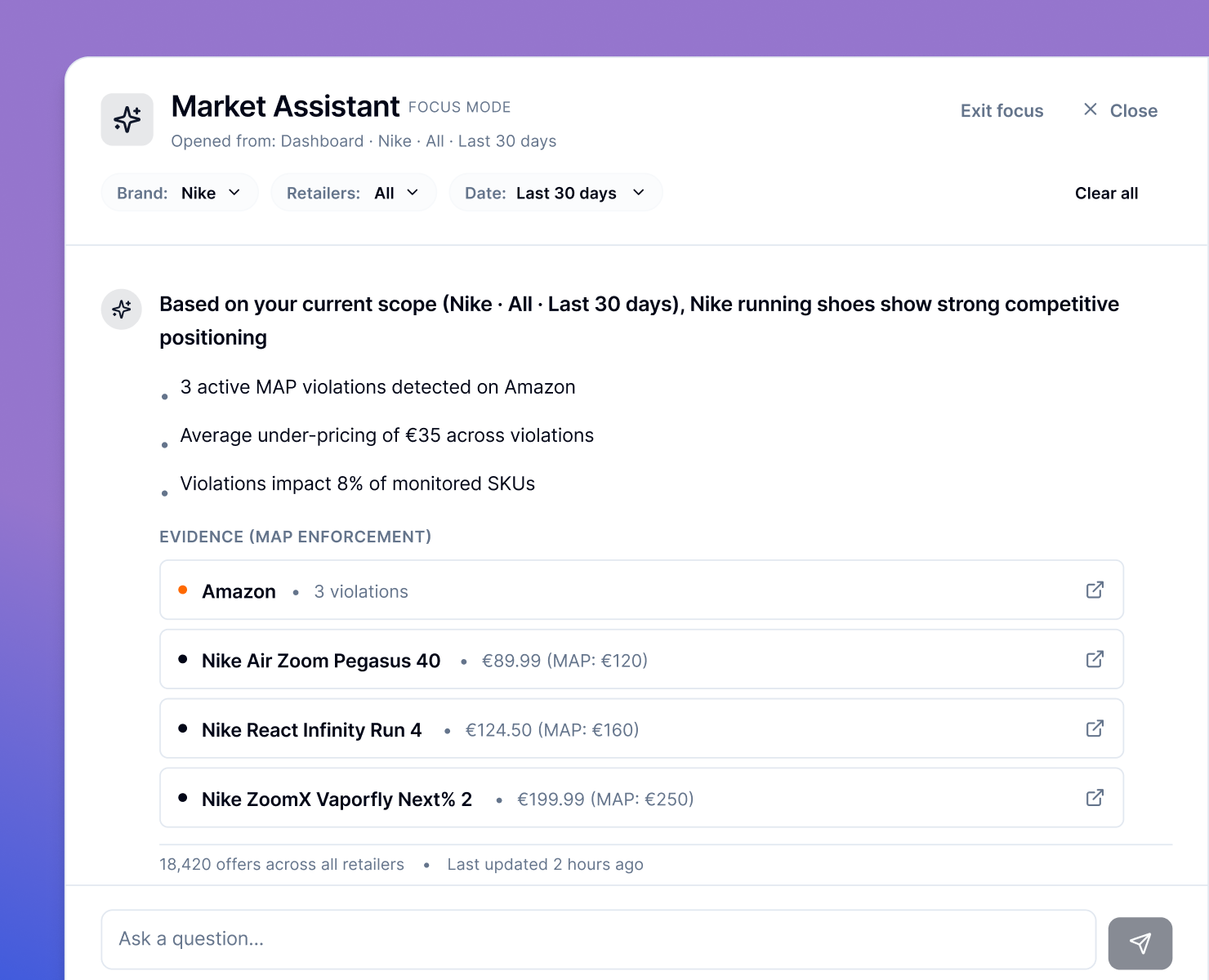Click the €199.99 (MAP: €250) price text

[x=605, y=800]
